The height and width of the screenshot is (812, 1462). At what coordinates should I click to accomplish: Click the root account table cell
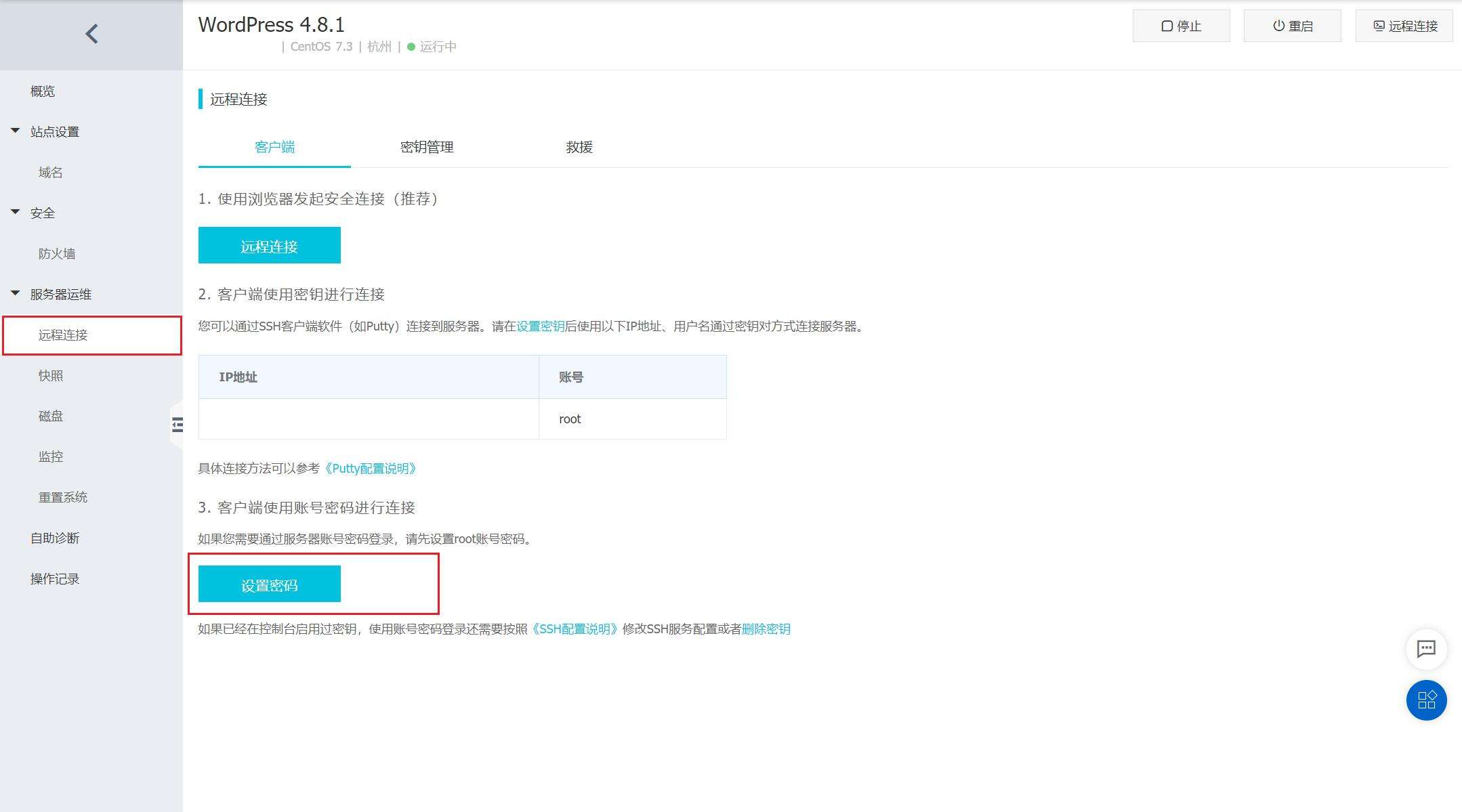[633, 419]
